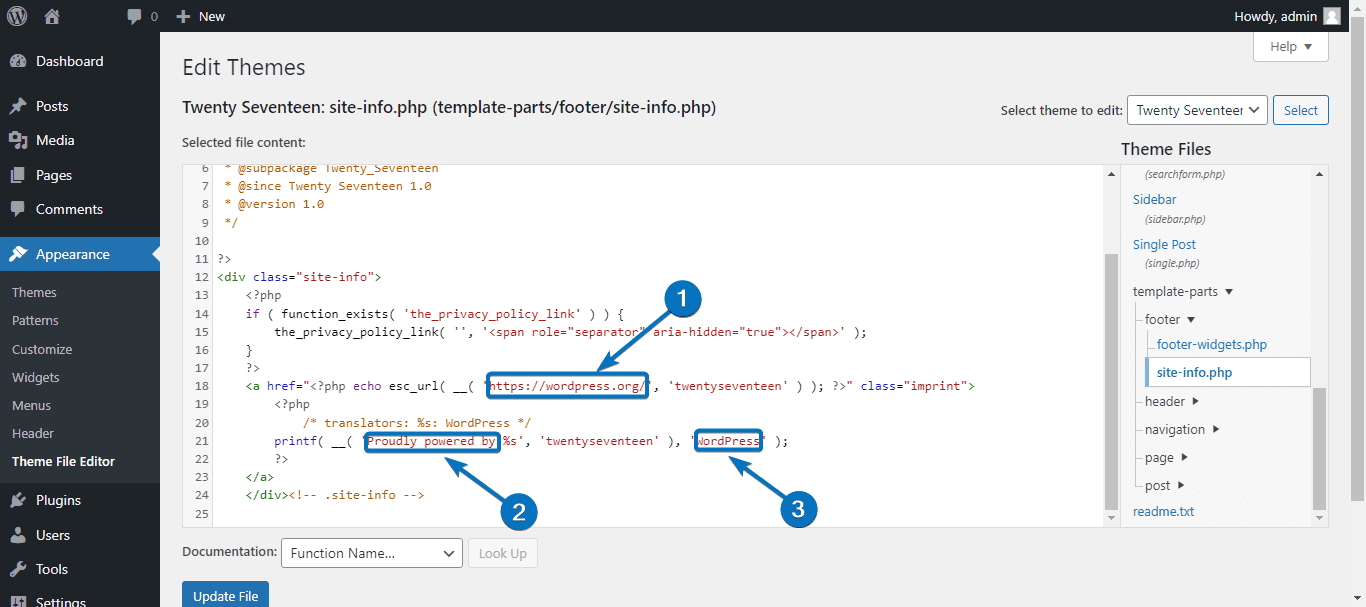Select Theme File Editor submenu item

[x=63, y=461]
